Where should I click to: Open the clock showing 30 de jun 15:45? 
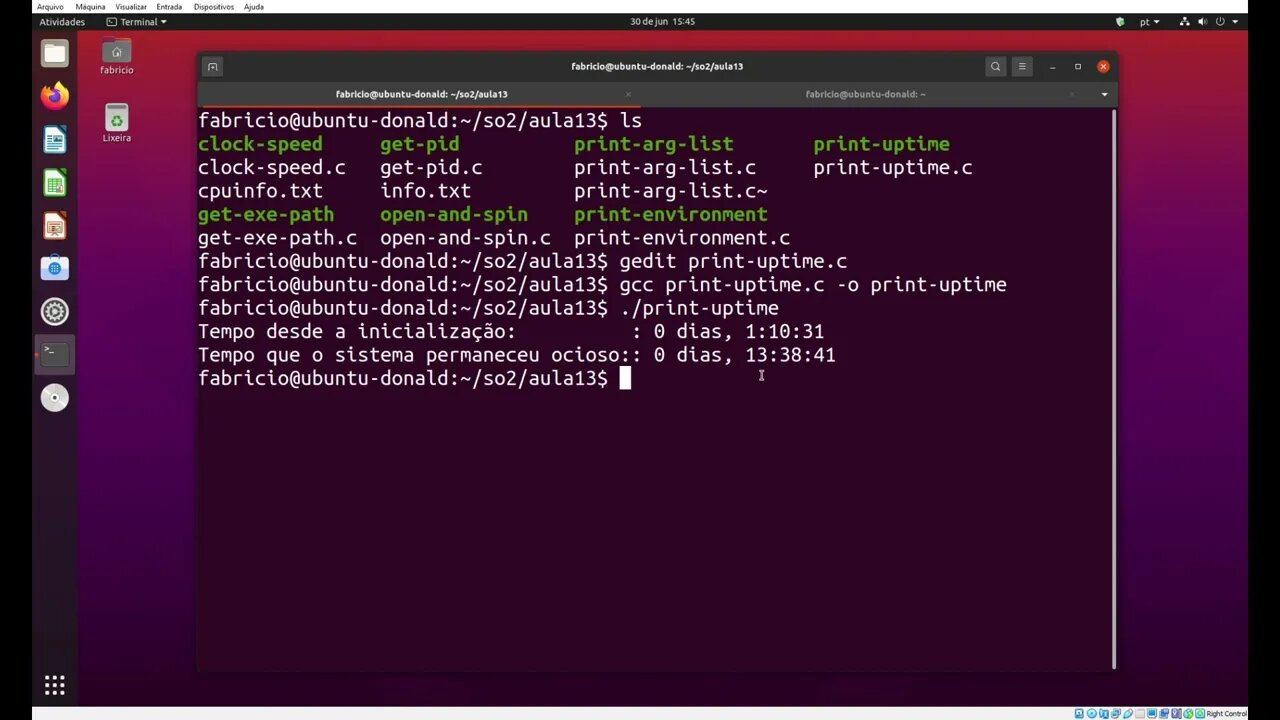[662, 22]
